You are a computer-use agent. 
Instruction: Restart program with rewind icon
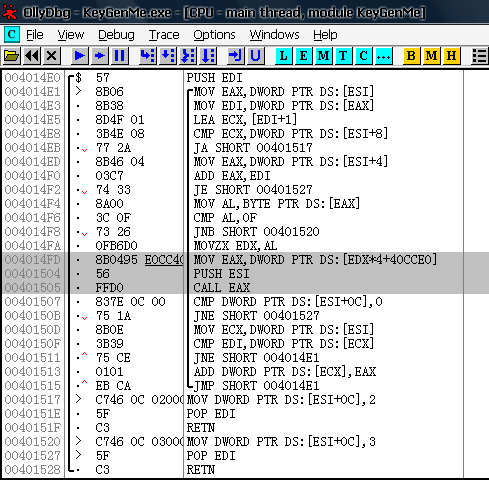click(32, 56)
